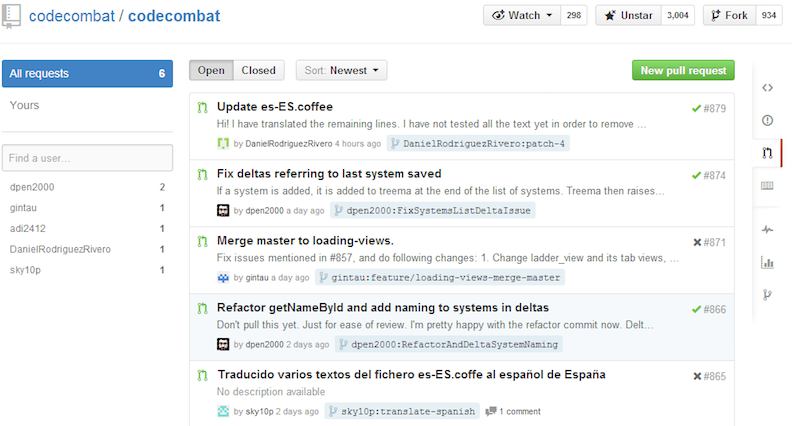This screenshot has width=792, height=426.
Task: Open the Sort: Newest dropdown
Action: [x=341, y=70]
